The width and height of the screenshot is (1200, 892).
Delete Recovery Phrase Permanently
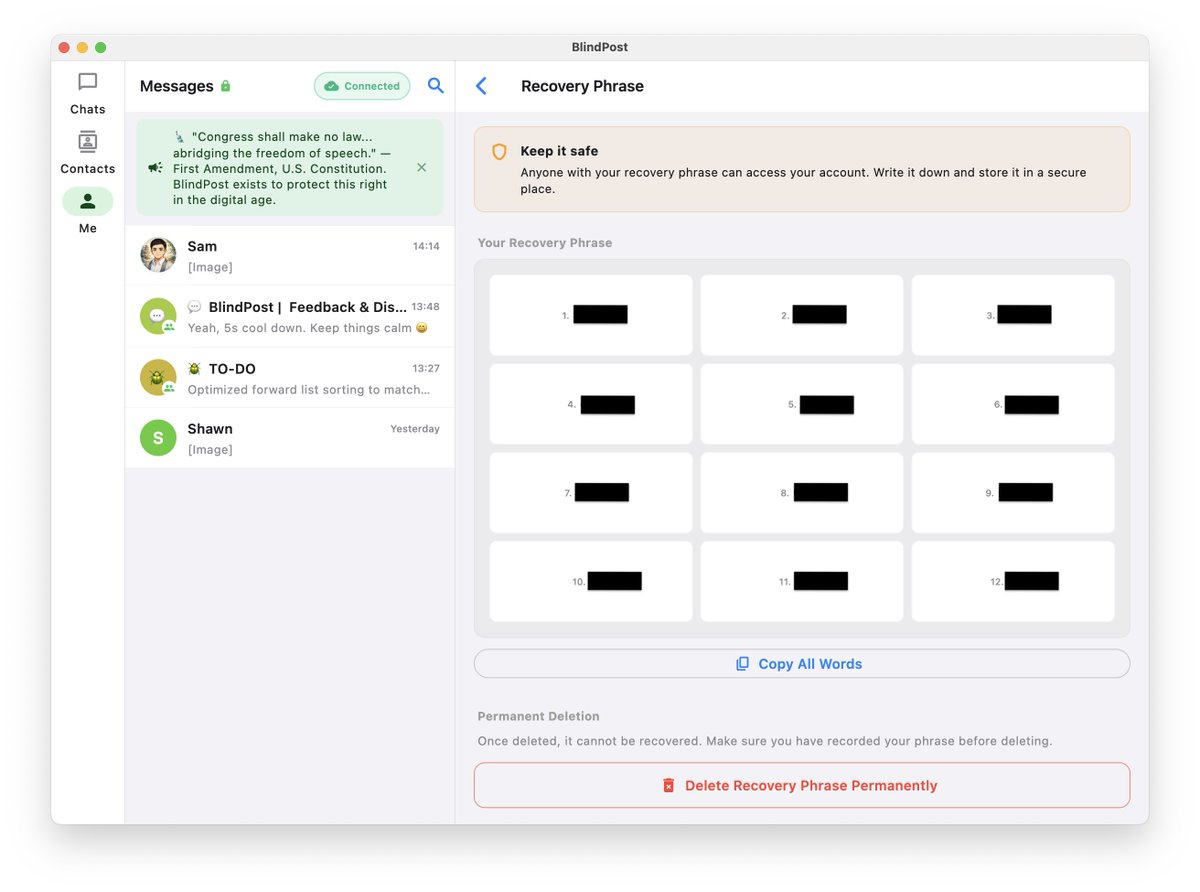[802, 785]
